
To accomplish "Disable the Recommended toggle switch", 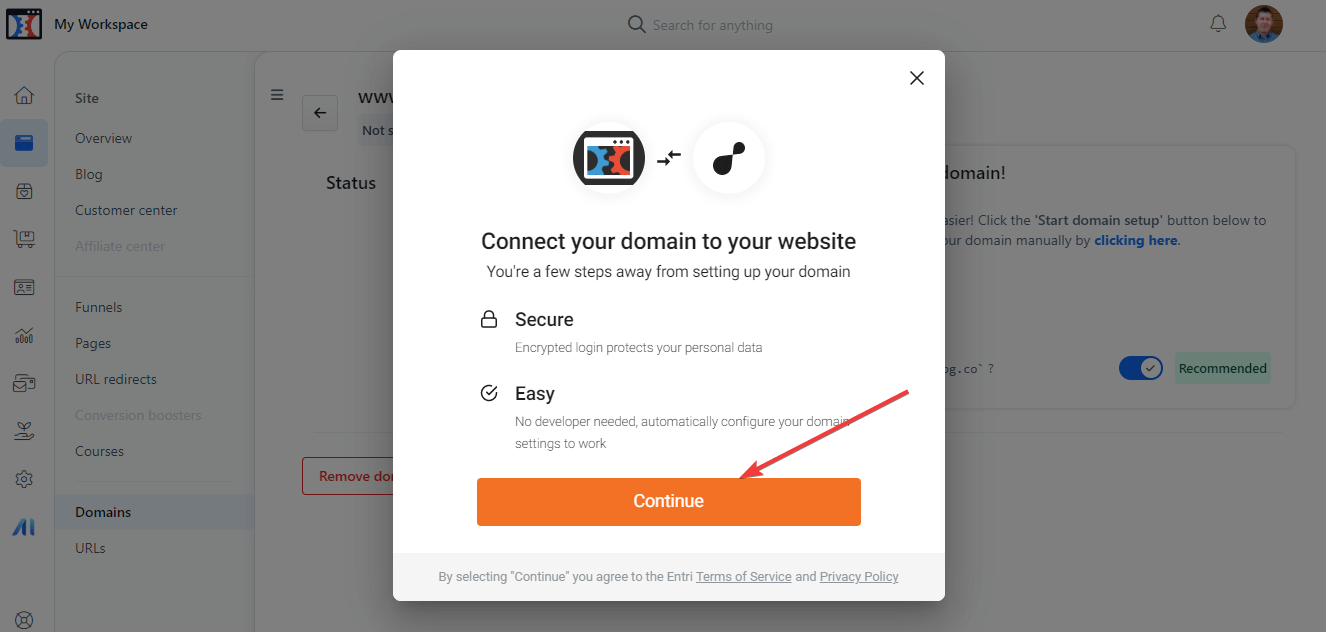I will [1140, 367].
